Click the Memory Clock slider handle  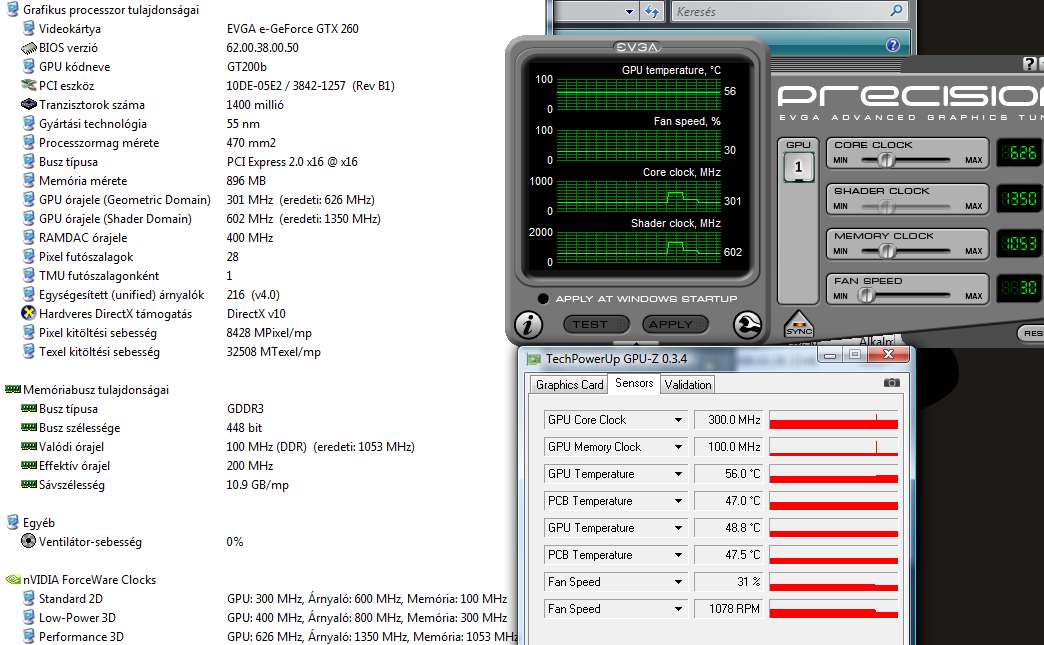(886, 251)
